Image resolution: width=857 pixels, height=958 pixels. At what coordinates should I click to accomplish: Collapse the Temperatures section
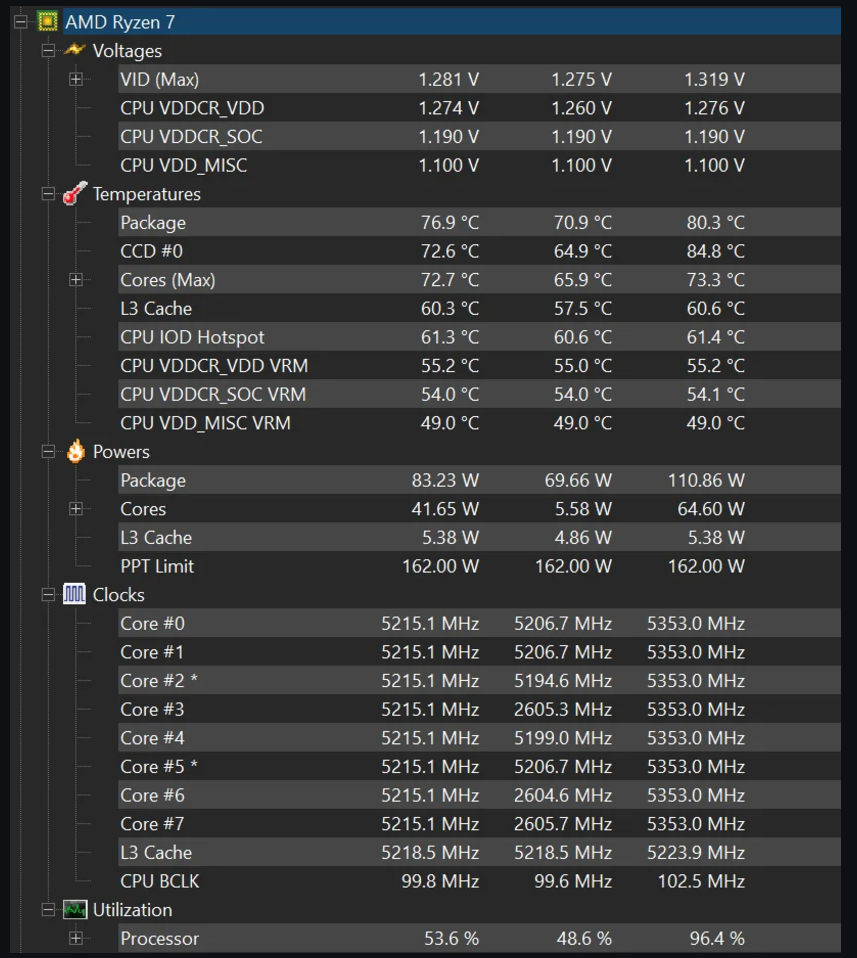[x=48, y=194]
